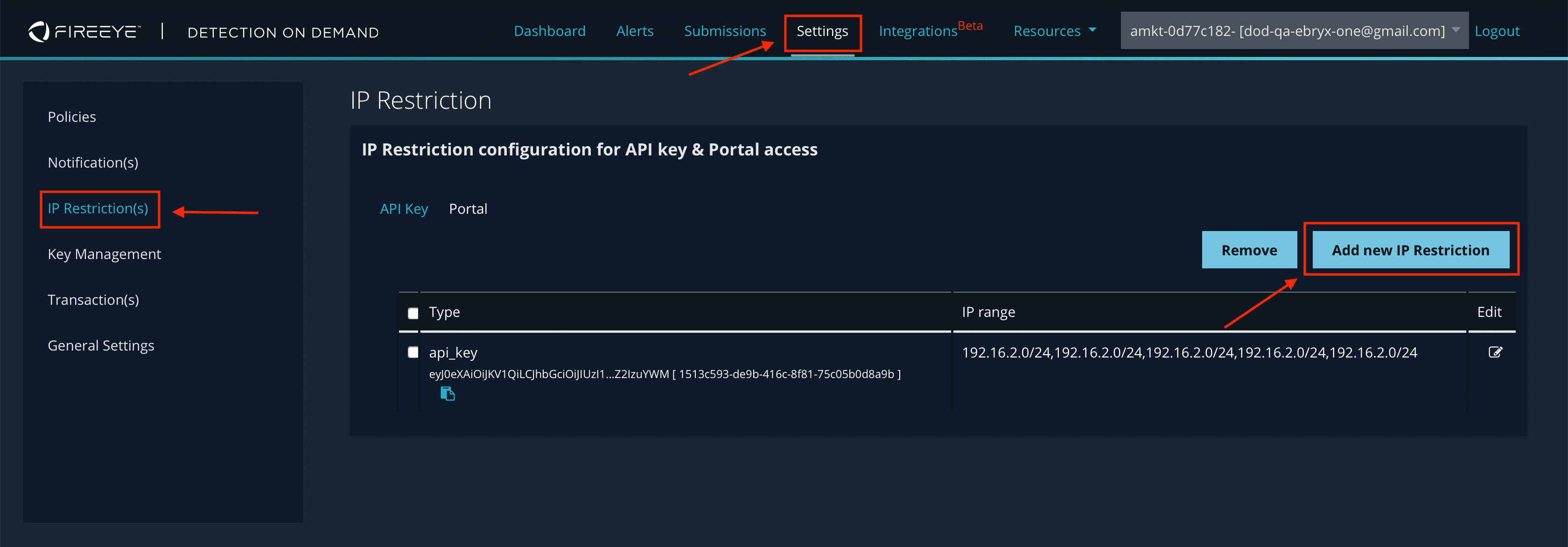Open IP Restriction(s) in the sidebar
Screen dimensions: 1568x547
[98, 209]
